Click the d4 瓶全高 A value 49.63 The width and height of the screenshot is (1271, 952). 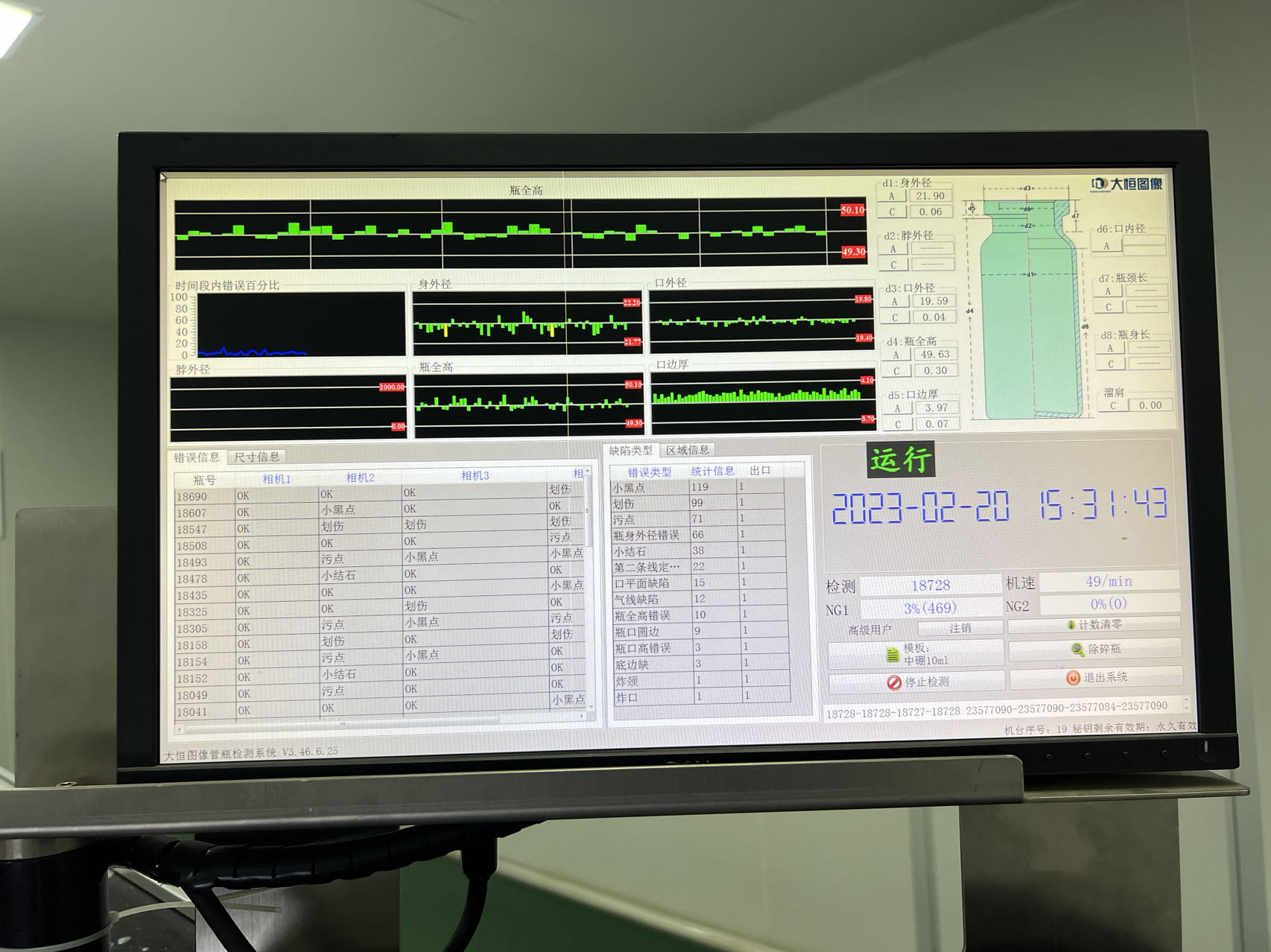coord(935,355)
